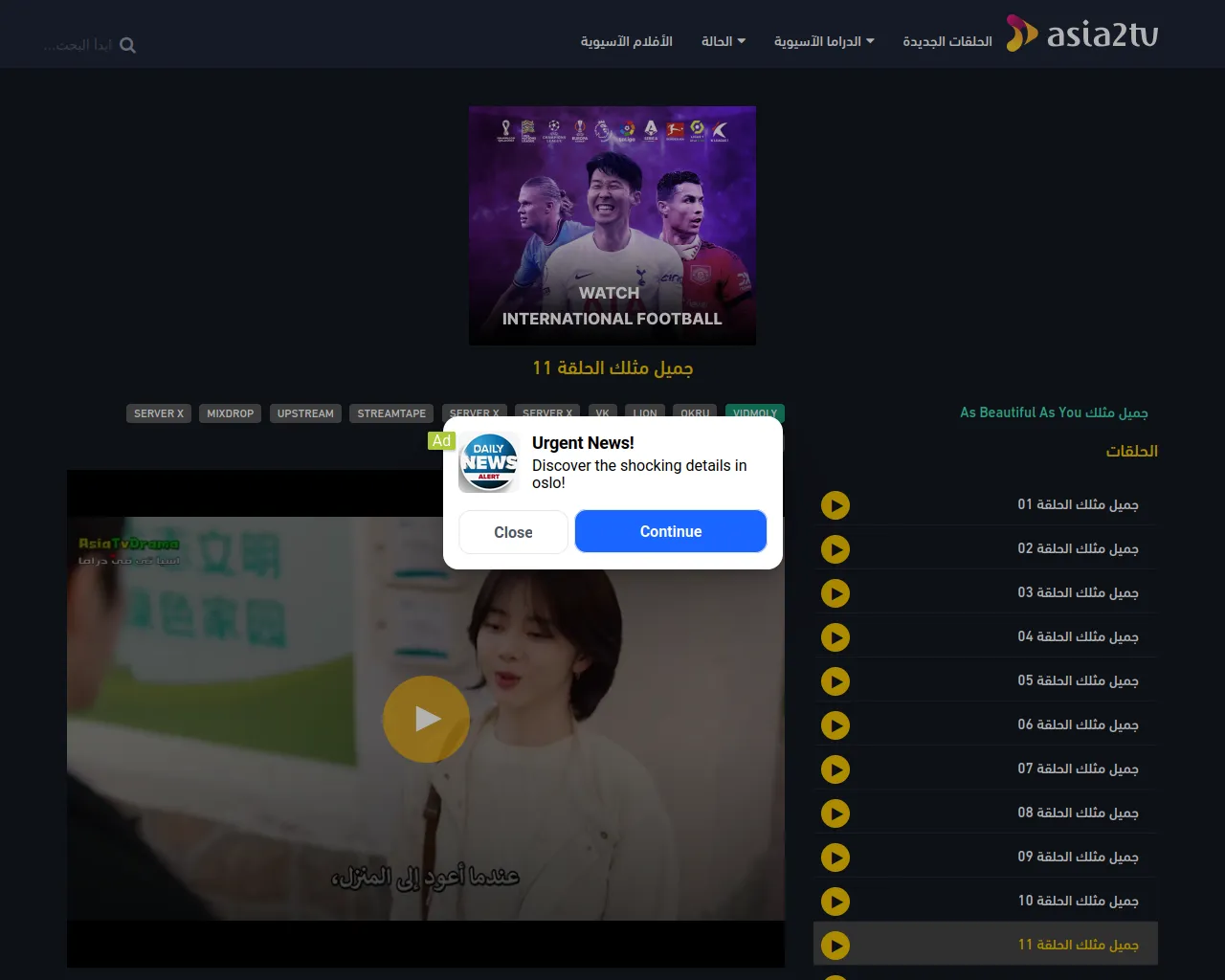Open the As Beautiful As You series link
The width and height of the screenshot is (1225, 980).
(x=1054, y=412)
